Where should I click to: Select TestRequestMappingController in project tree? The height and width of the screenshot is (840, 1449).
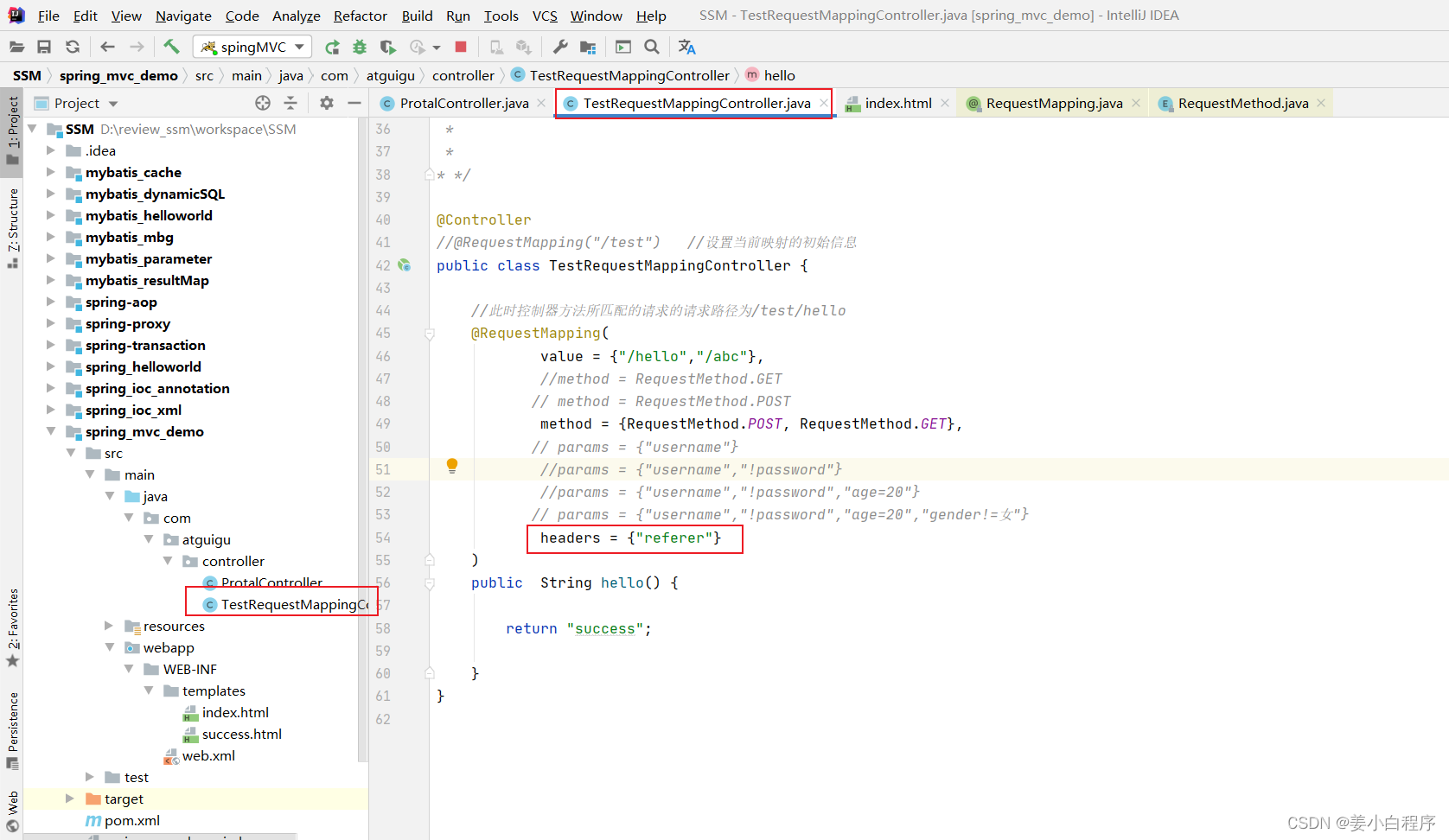pyautogui.click(x=285, y=604)
